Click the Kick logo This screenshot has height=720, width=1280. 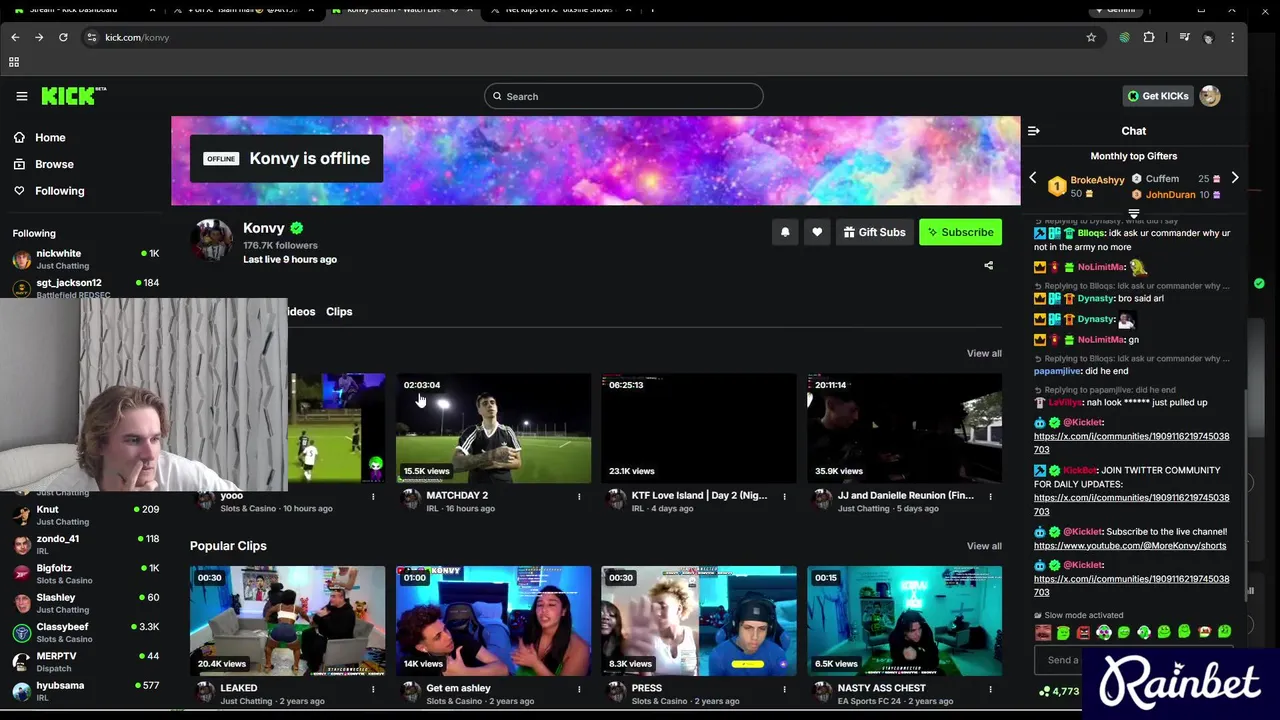coord(73,96)
